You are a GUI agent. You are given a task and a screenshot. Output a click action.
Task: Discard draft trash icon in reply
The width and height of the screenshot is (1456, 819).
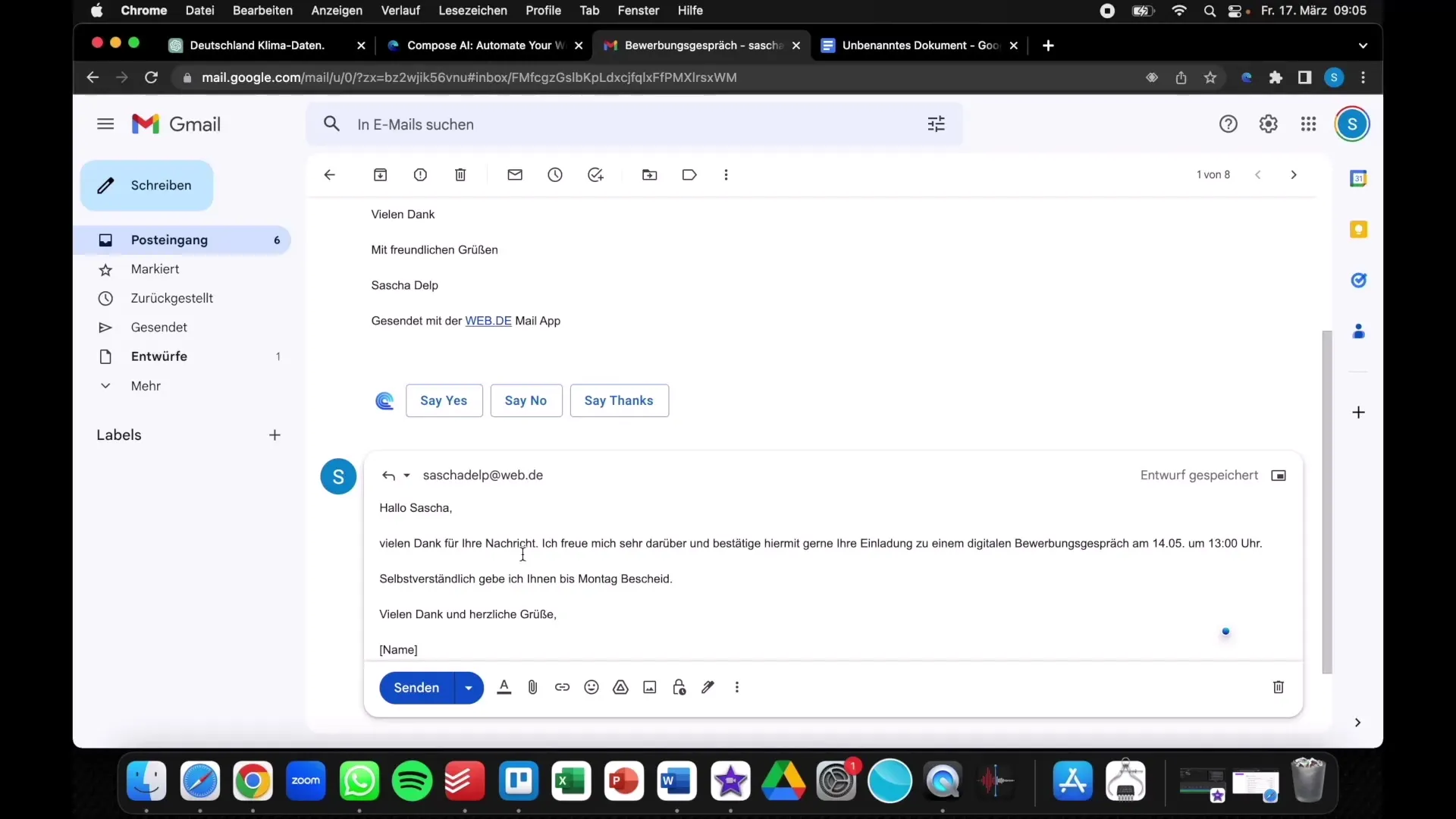click(x=1279, y=688)
